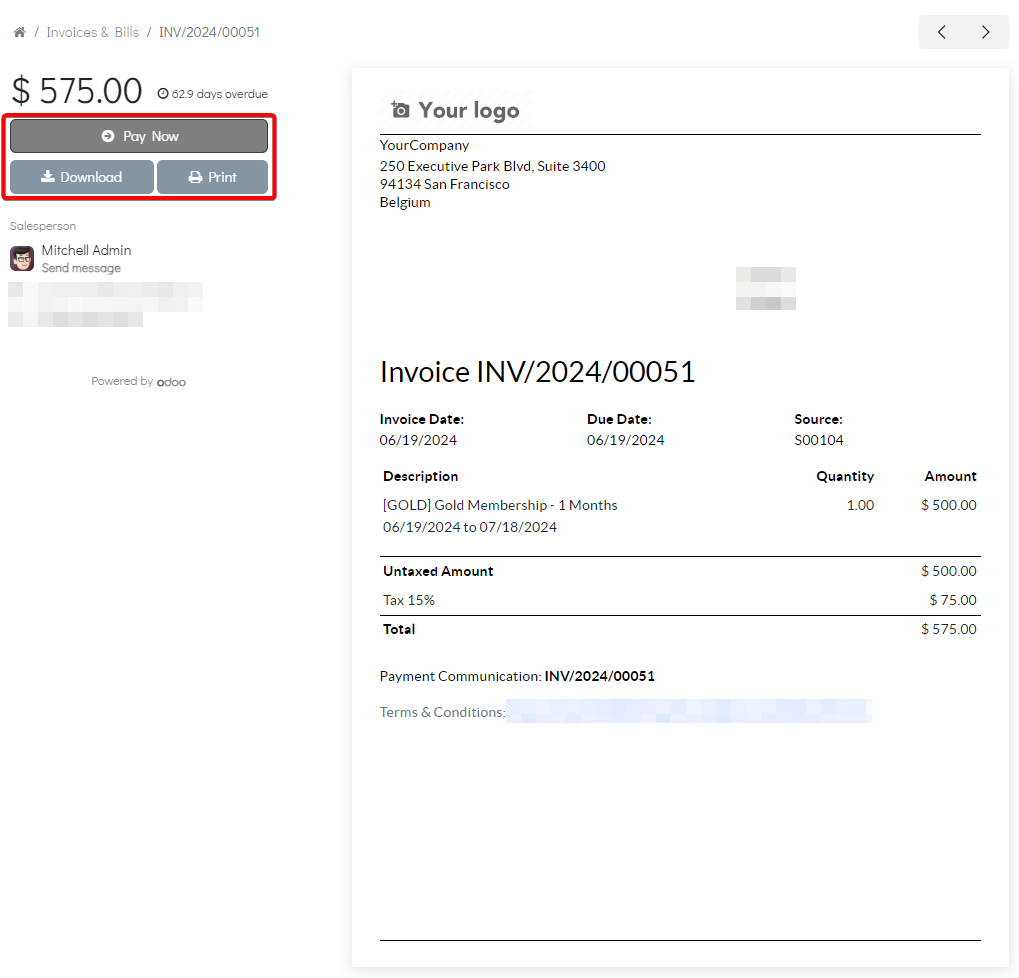This screenshot has height=978, width=1019.
Task: Click the Mitchell Admin salesperson name
Action: point(86,250)
